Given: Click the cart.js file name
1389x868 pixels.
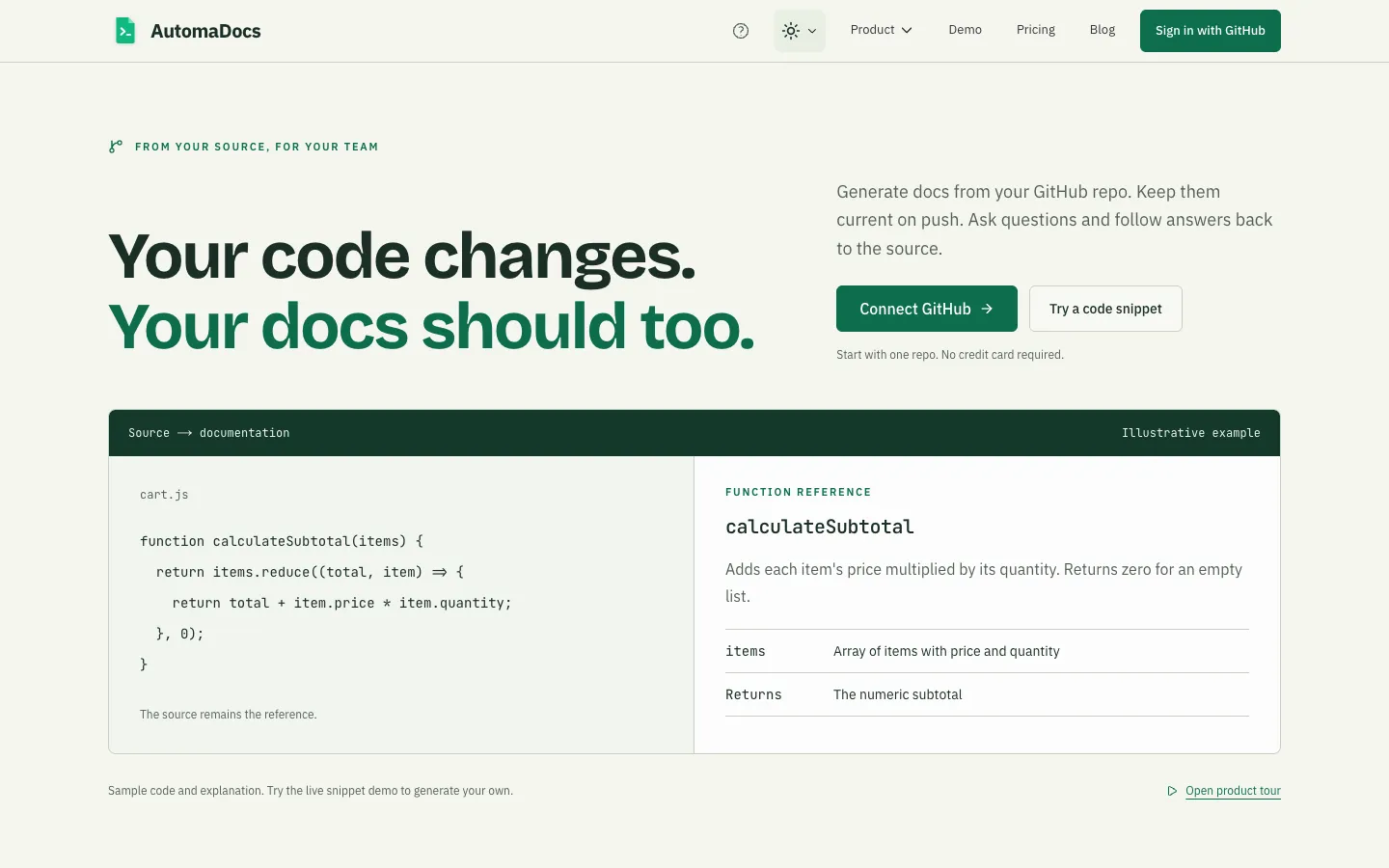Looking at the screenshot, I should pyautogui.click(x=164, y=495).
